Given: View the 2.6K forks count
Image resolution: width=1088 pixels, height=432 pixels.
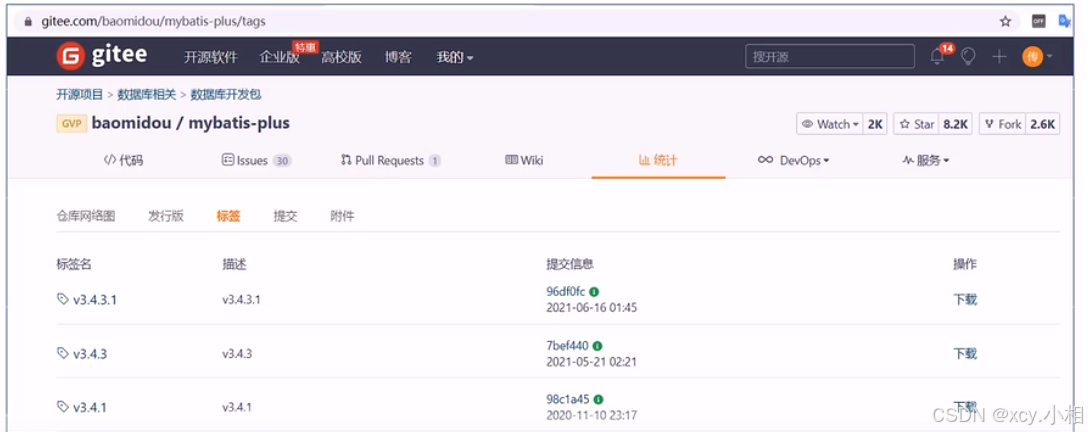Looking at the screenshot, I should [1042, 124].
